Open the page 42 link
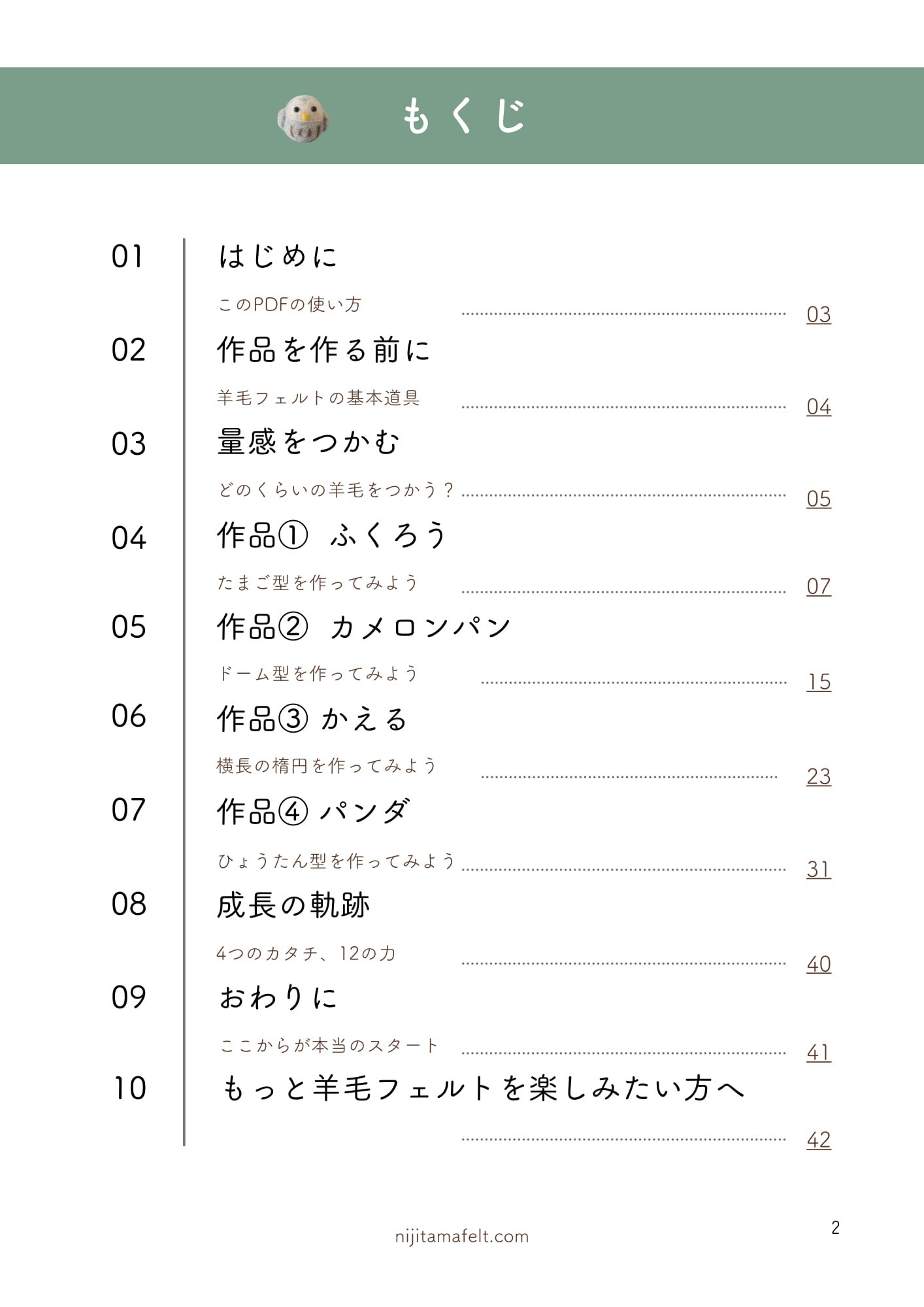The image size is (924, 1307). 818,1140
